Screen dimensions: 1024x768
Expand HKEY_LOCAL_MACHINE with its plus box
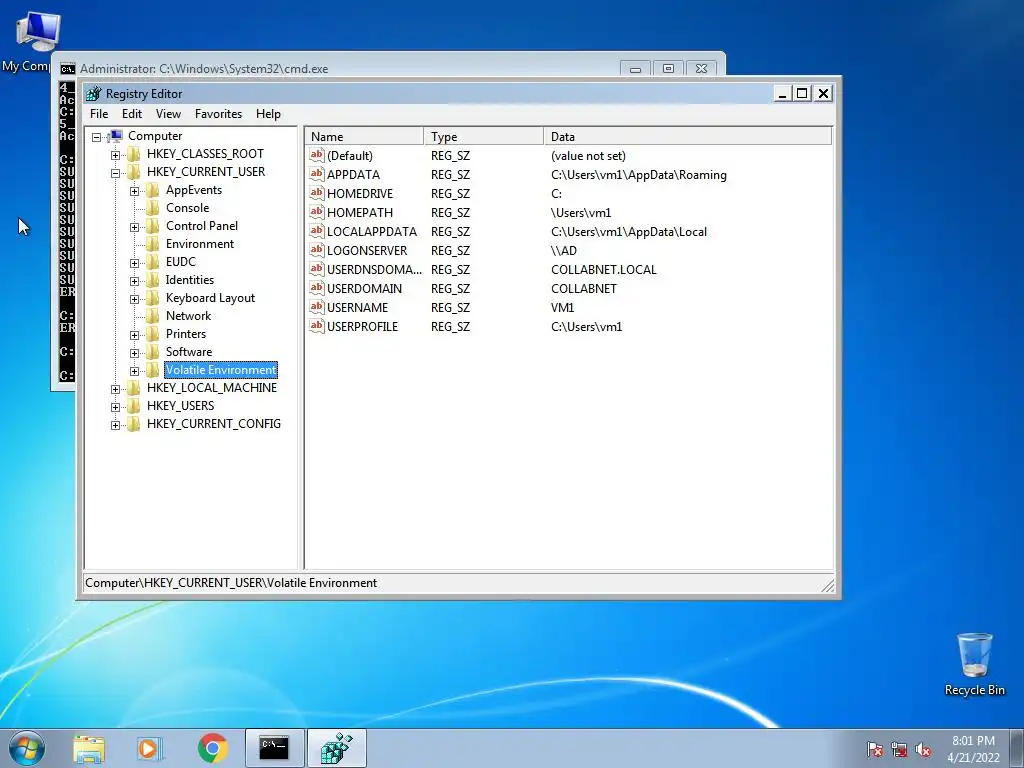coord(116,389)
